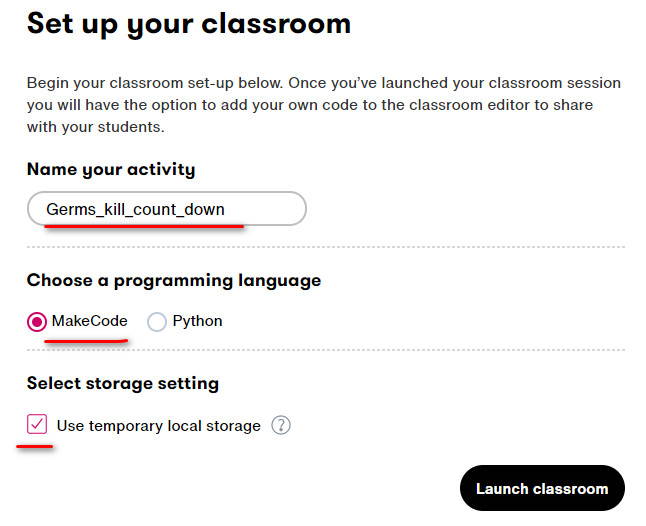Select the MakeCode radio button

click(x=37, y=321)
